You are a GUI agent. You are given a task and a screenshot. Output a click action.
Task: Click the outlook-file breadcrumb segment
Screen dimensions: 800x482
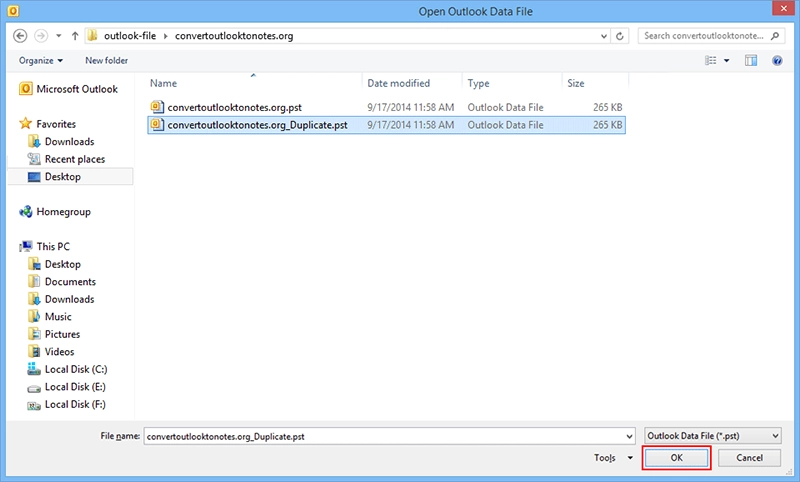[130, 36]
